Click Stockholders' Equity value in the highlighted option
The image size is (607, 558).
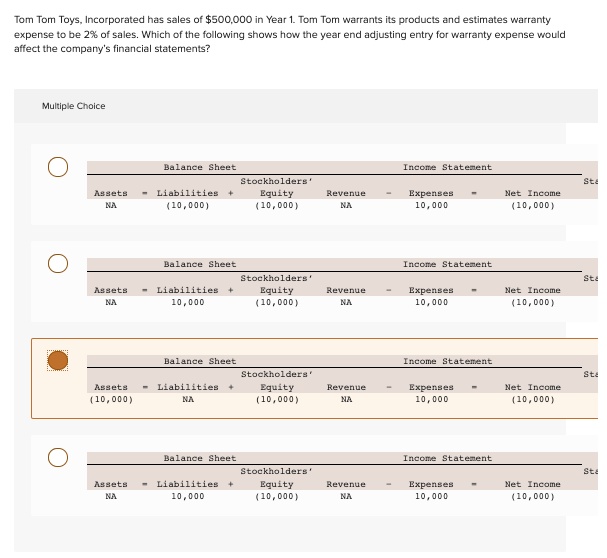point(277,399)
